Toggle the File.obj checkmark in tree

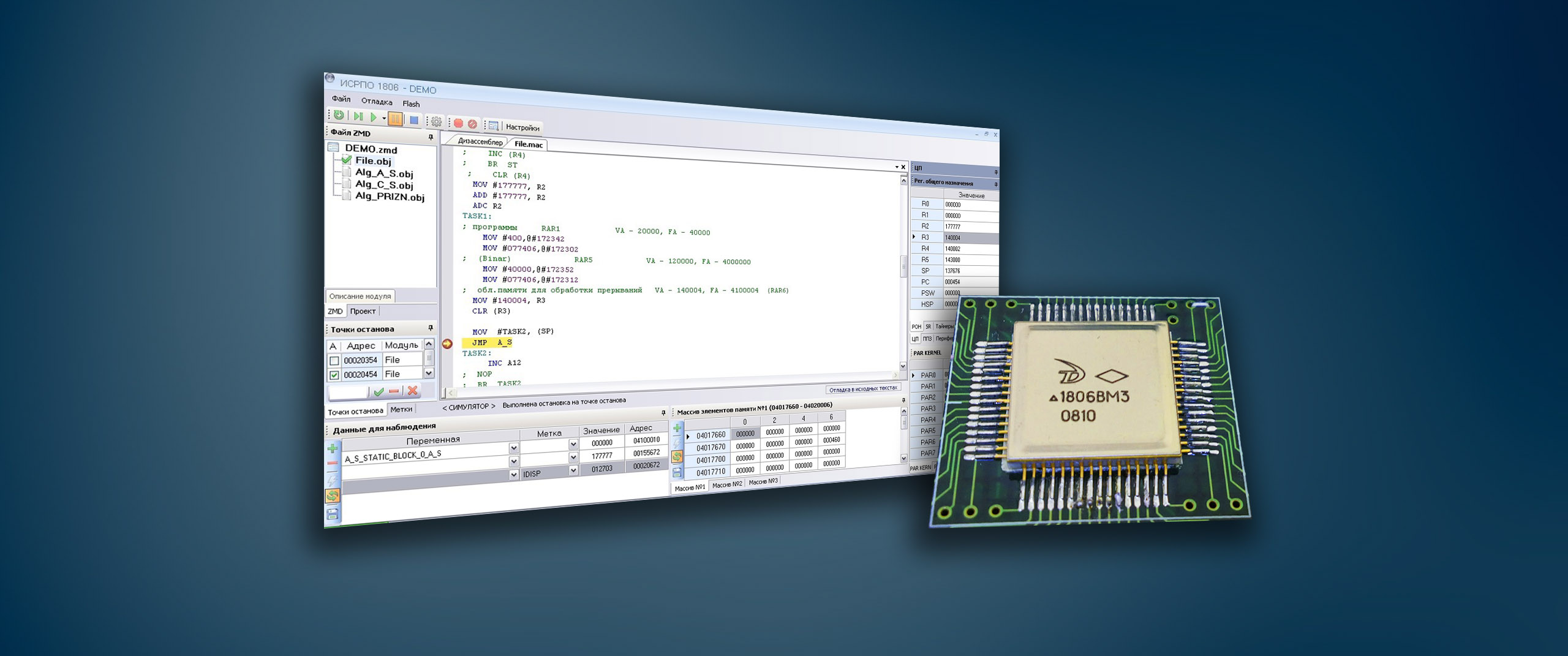[347, 160]
